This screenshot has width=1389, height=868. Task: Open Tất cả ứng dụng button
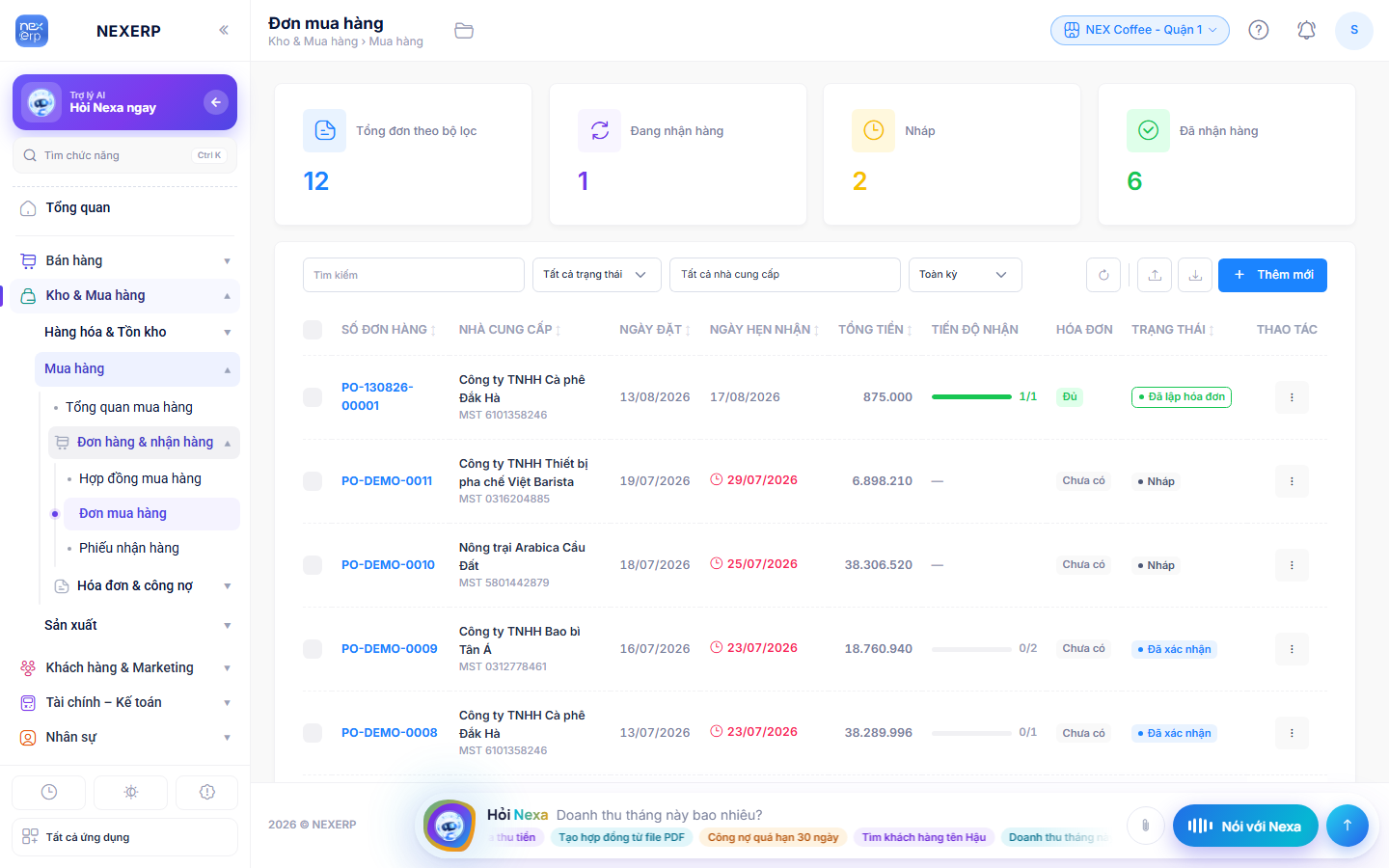click(125, 837)
